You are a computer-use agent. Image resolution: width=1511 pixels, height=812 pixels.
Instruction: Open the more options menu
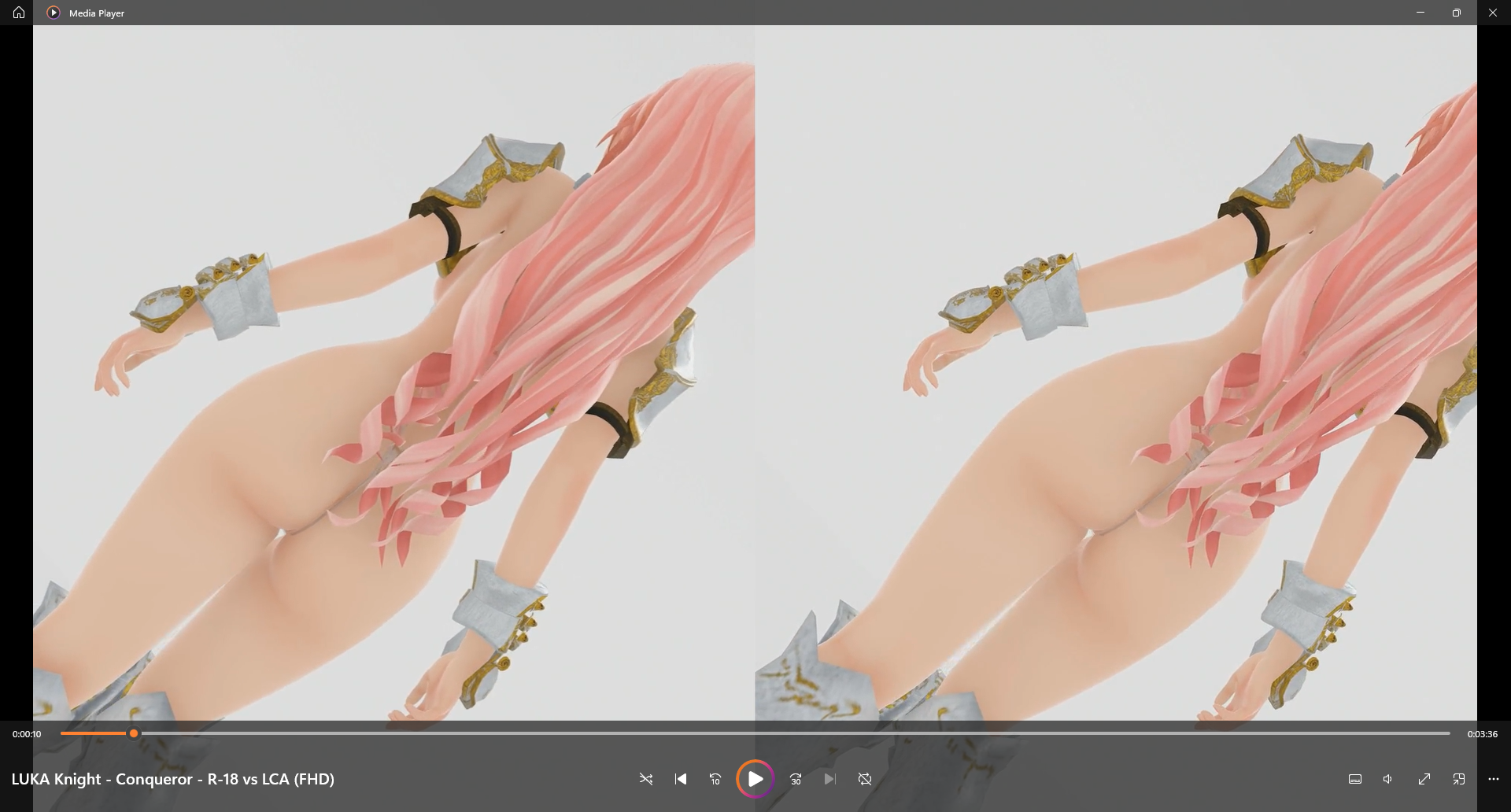[x=1494, y=779]
